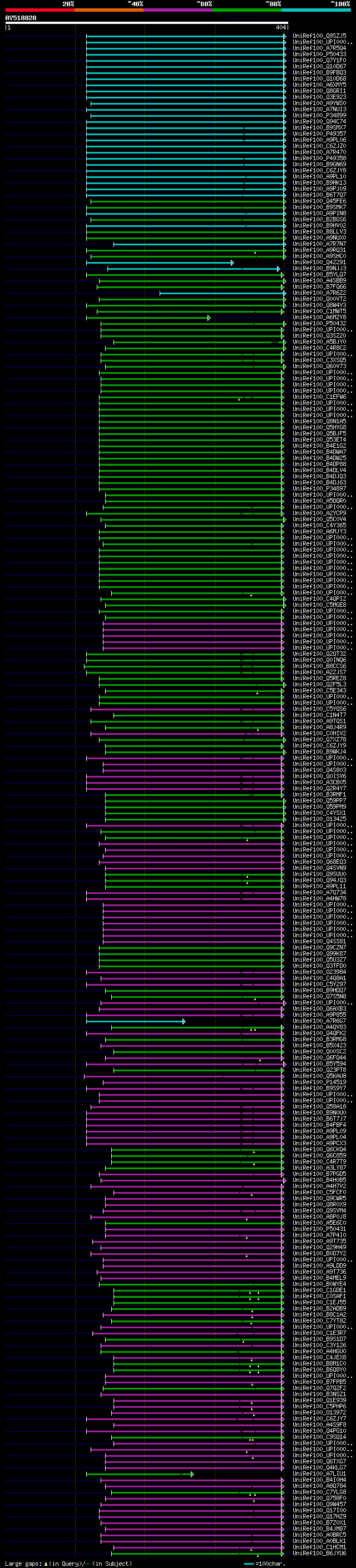Click the UniRef100_P34899 hit label
This screenshot has width=356, height=1568.
(x=319, y=116)
